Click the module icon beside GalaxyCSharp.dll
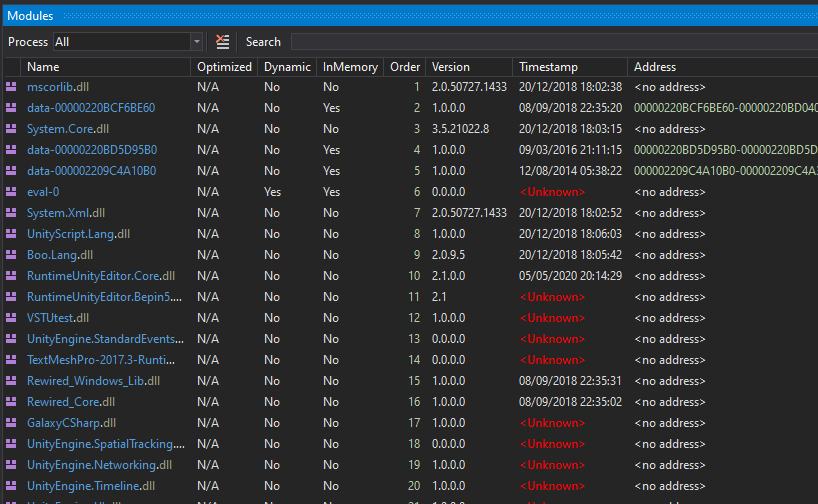 [11, 423]
